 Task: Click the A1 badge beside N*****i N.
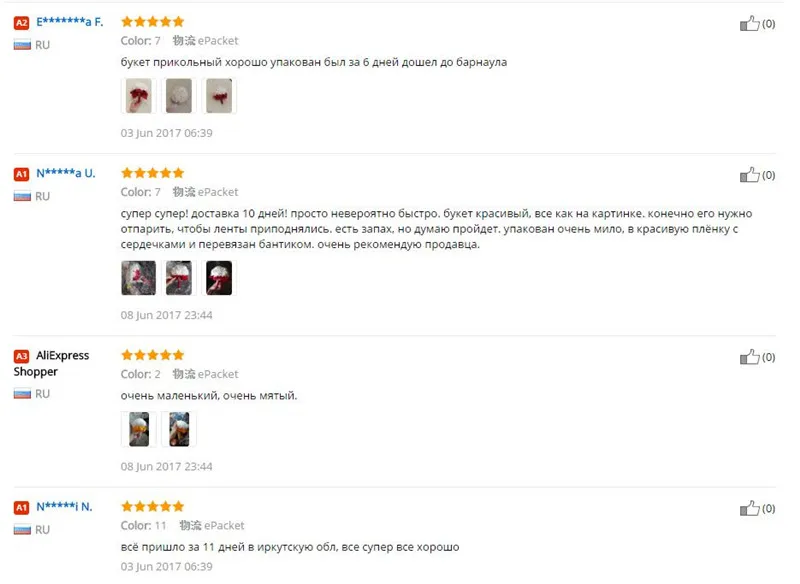tap(21, 507)
